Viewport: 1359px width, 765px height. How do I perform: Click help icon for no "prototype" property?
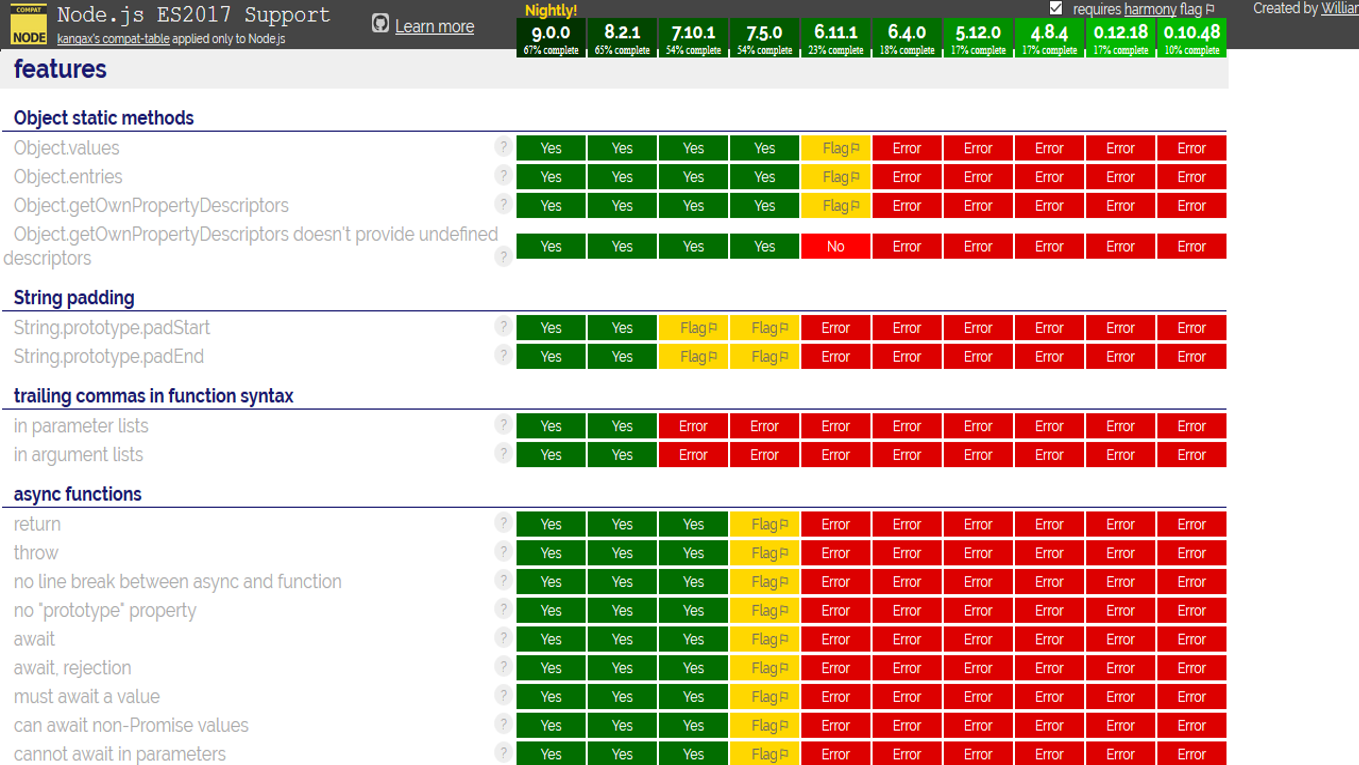coord(503,610)
